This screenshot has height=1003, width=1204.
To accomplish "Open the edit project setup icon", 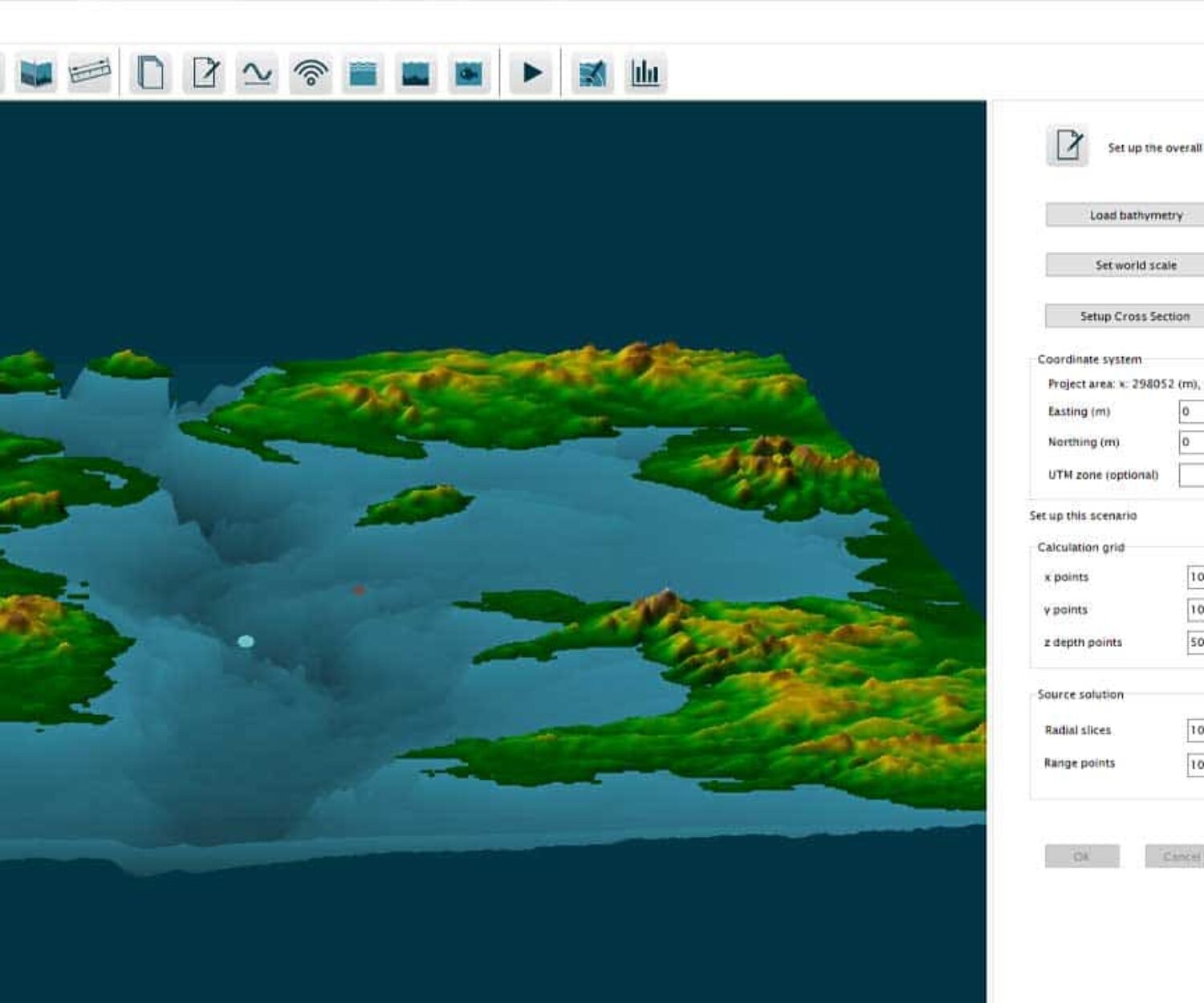I will (x=204, y=74).
